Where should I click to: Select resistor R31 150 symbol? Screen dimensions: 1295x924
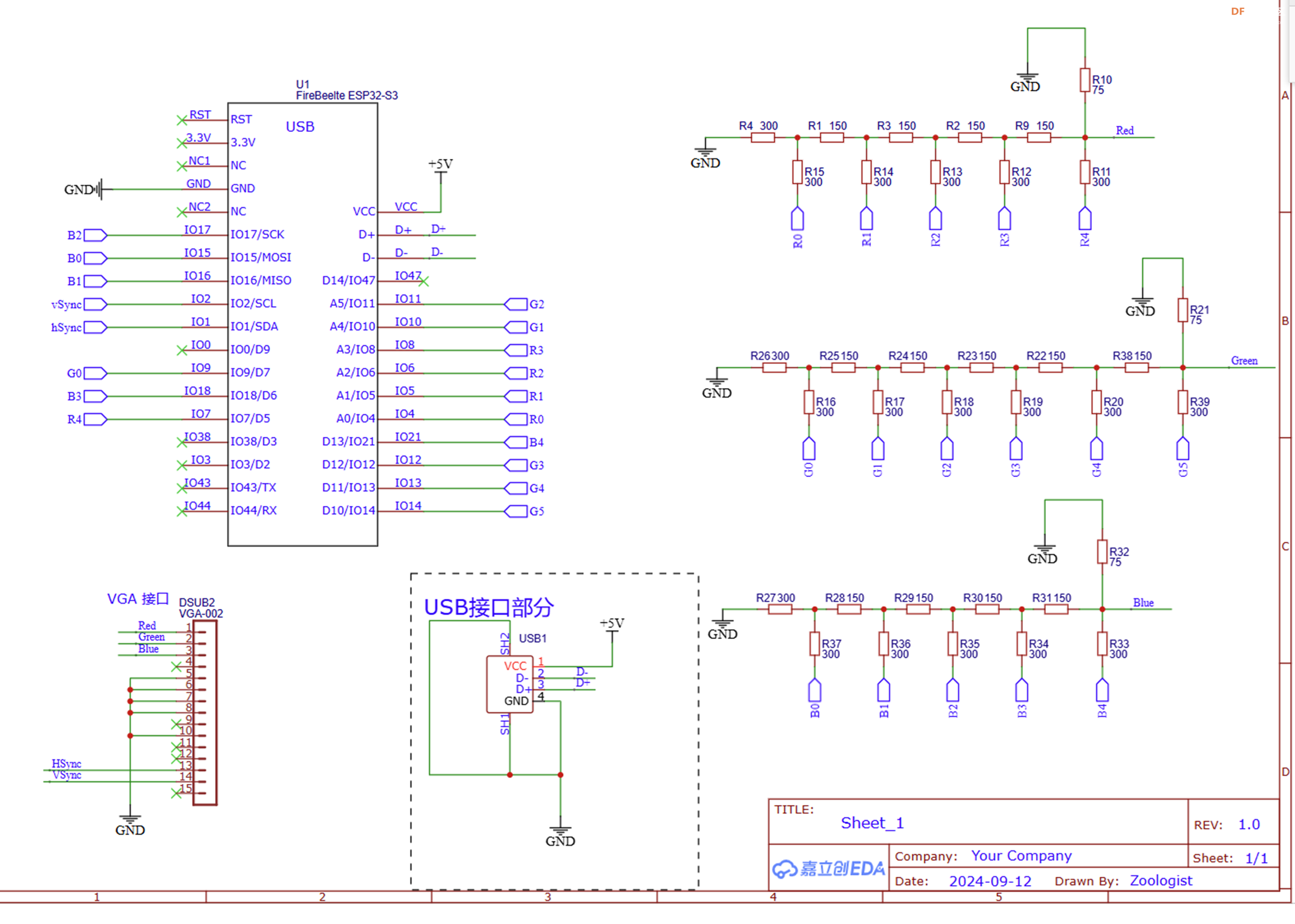pyautogui.click(x=1056, y=610)
